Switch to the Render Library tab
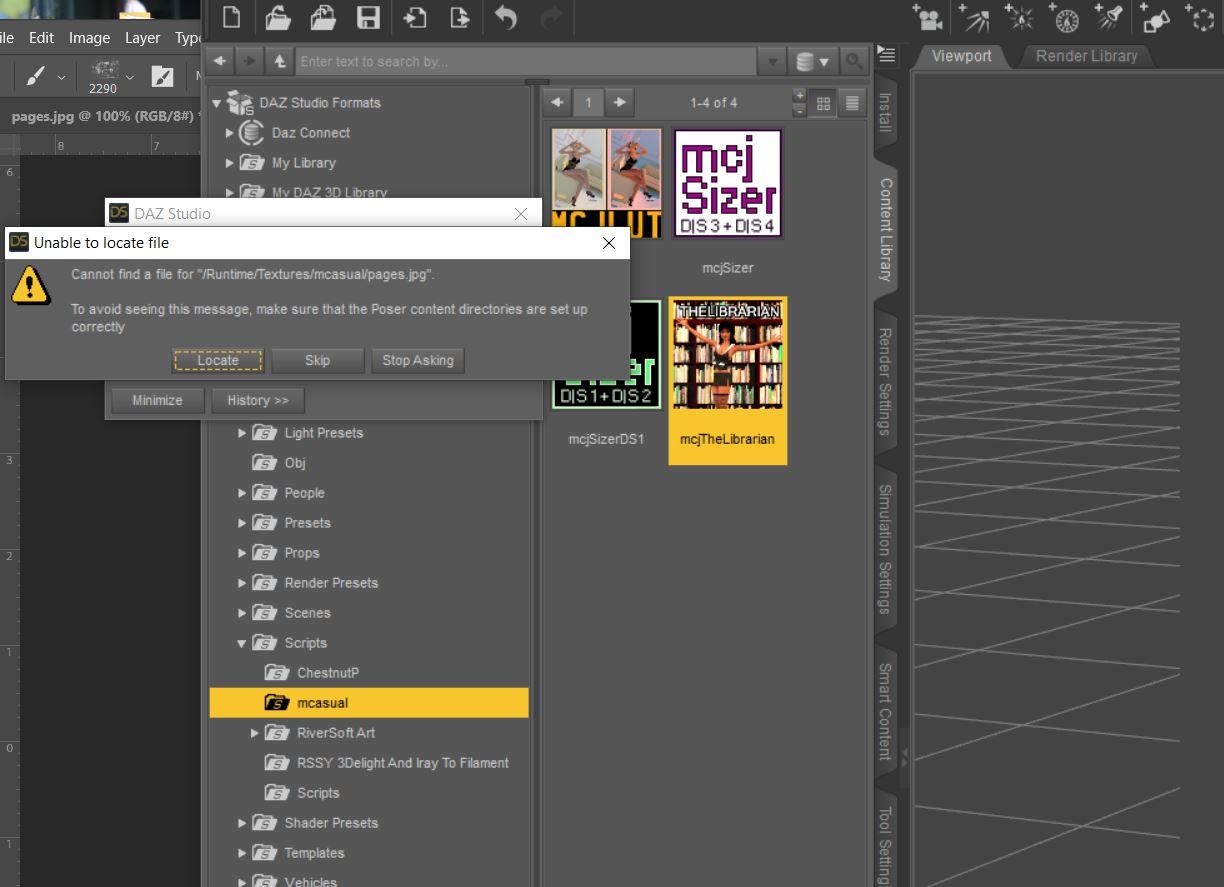This screenshot has height=887, width=1224. click(1086, 56)
